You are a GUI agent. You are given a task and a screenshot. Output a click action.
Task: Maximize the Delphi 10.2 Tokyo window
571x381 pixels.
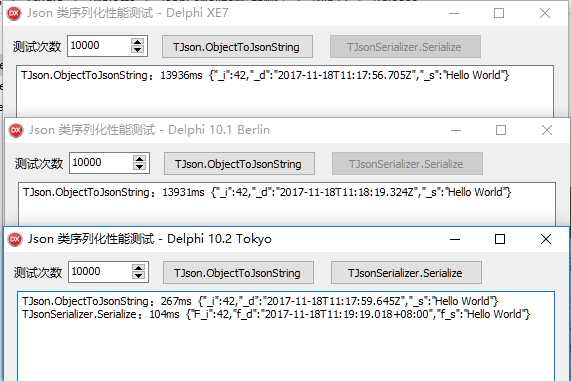[x=500, y=239]
